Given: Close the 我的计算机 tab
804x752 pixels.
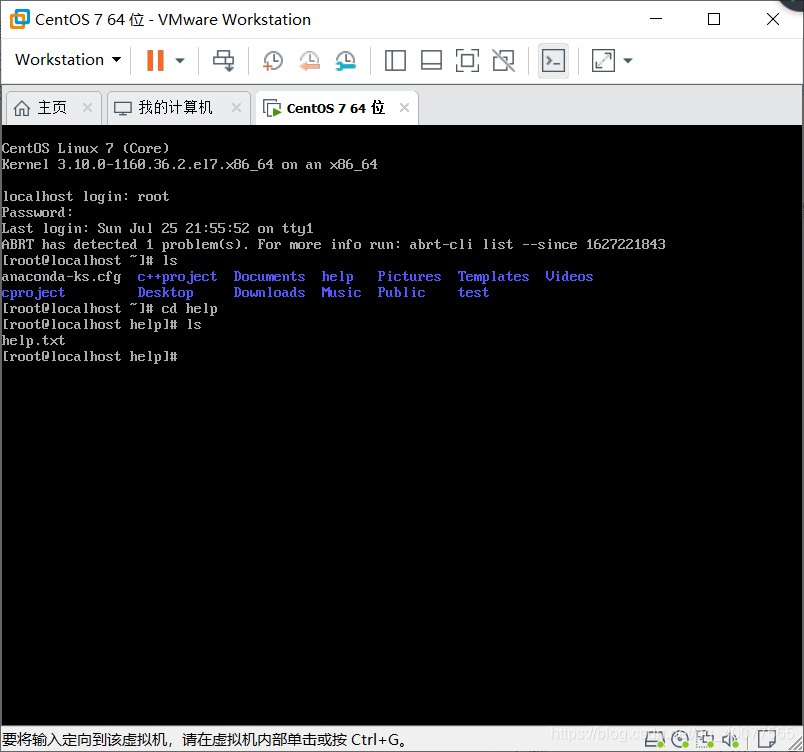Looking at the screenshot, I should [x=236, y=108].
